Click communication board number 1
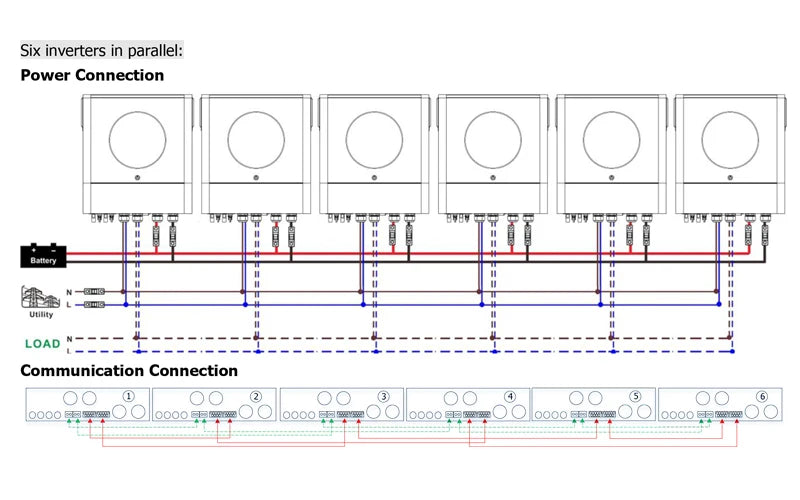Image resolution: width=800 pixels, height=500 pixels. [88, 404]
